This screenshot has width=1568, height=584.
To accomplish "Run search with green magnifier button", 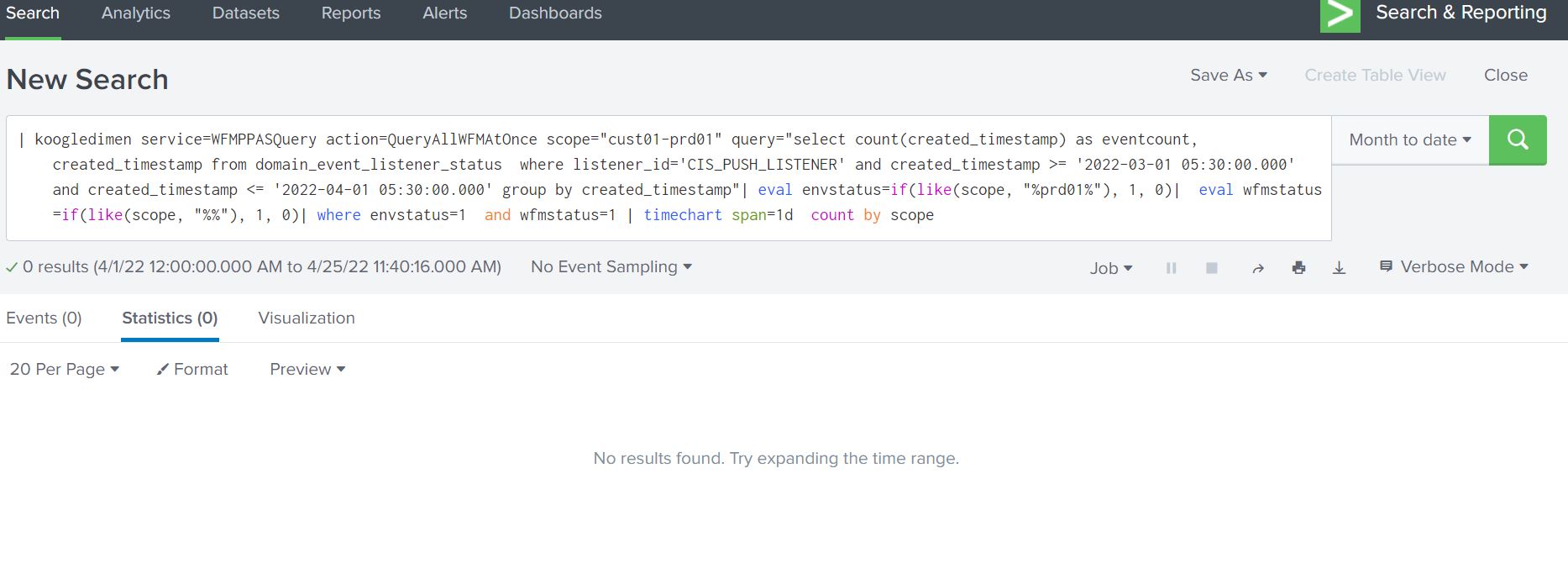I will (1517, 139).
